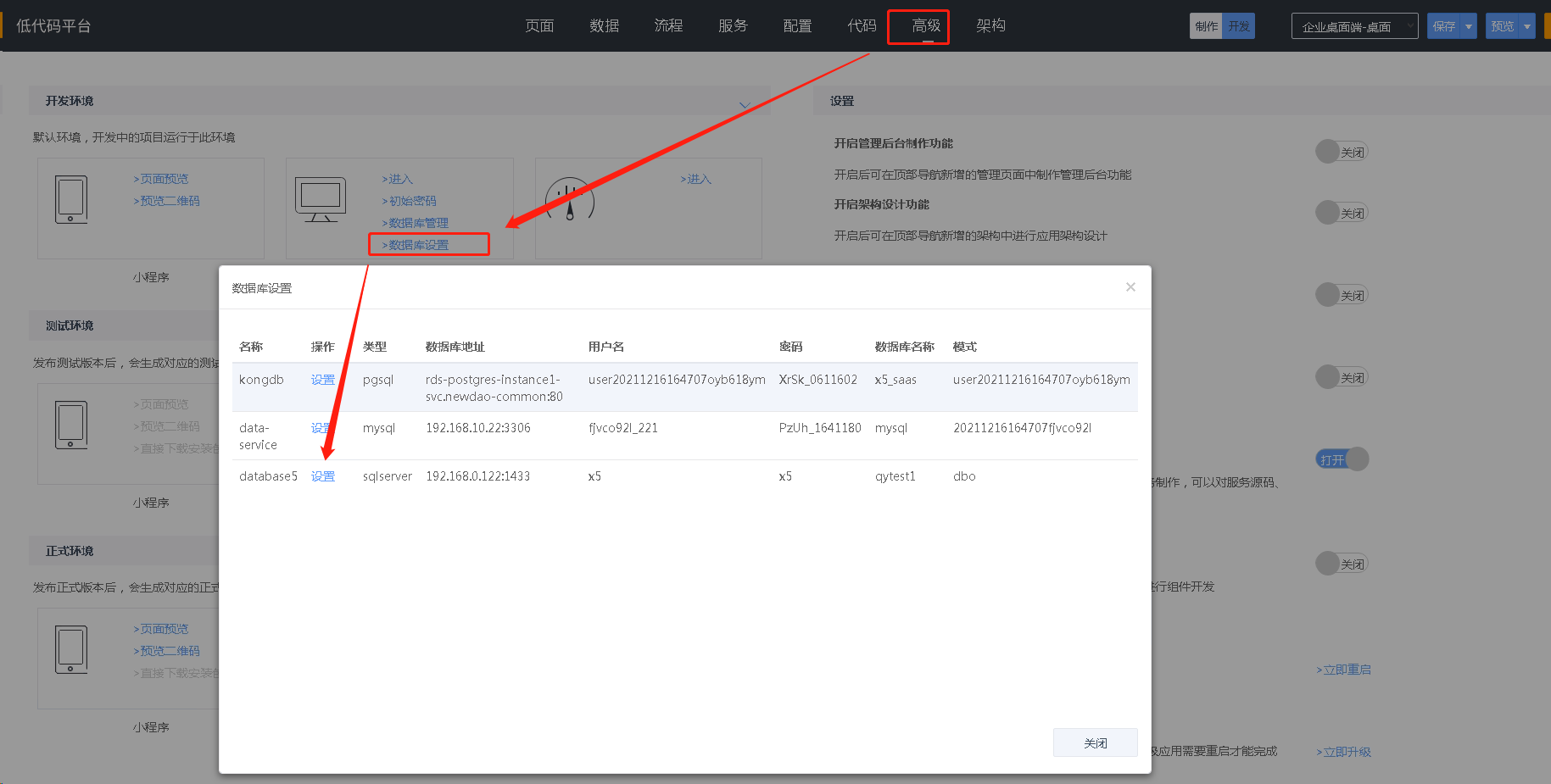The image size is (1551, 784).
Task: Click the mobile device icon in 开发环境
Action: pos(71,199)
